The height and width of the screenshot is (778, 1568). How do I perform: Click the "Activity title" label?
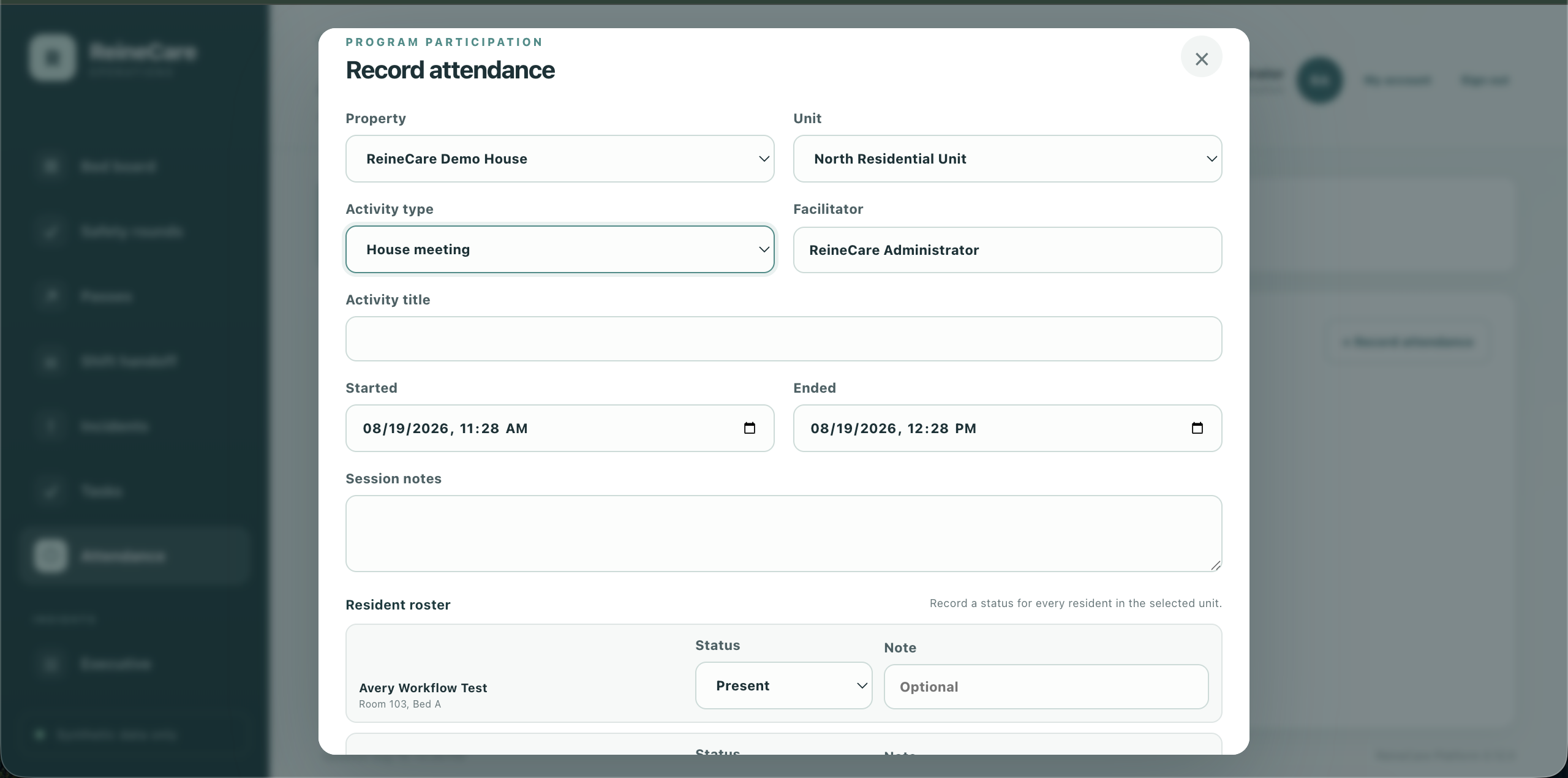click(x=388, y=300)
